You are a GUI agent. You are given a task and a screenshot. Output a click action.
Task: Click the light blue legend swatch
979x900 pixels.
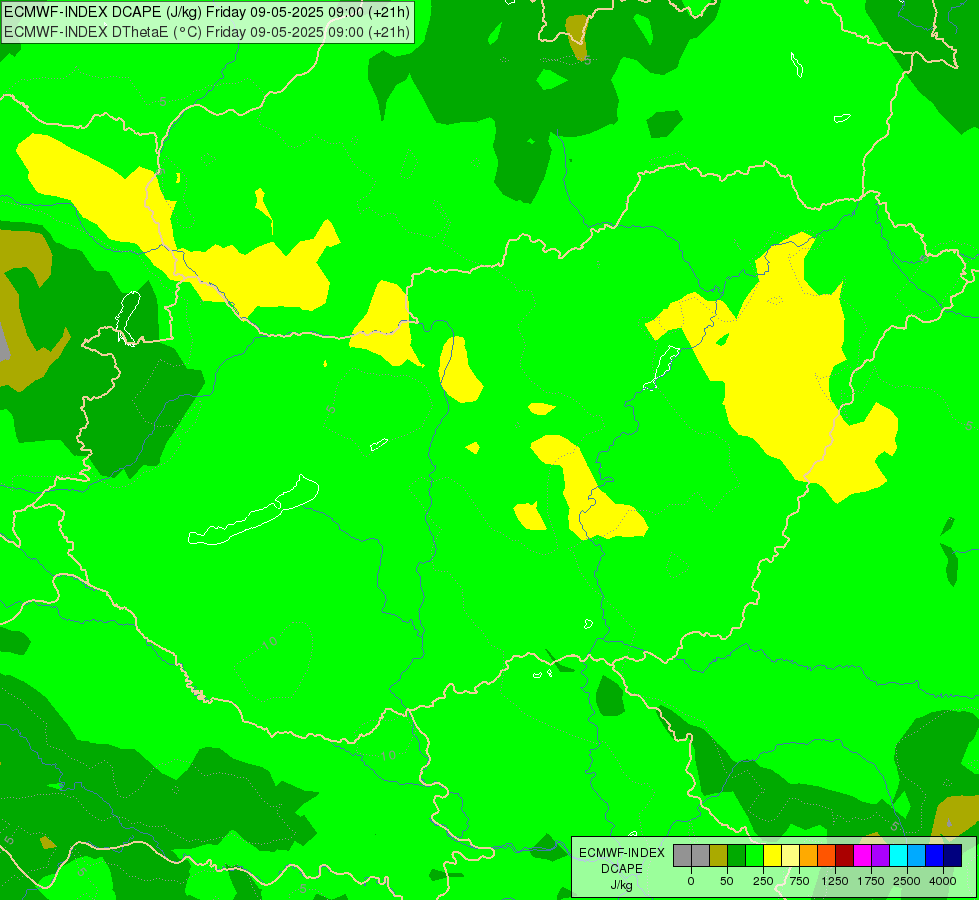pyautogui.click(x=917, y=856)
